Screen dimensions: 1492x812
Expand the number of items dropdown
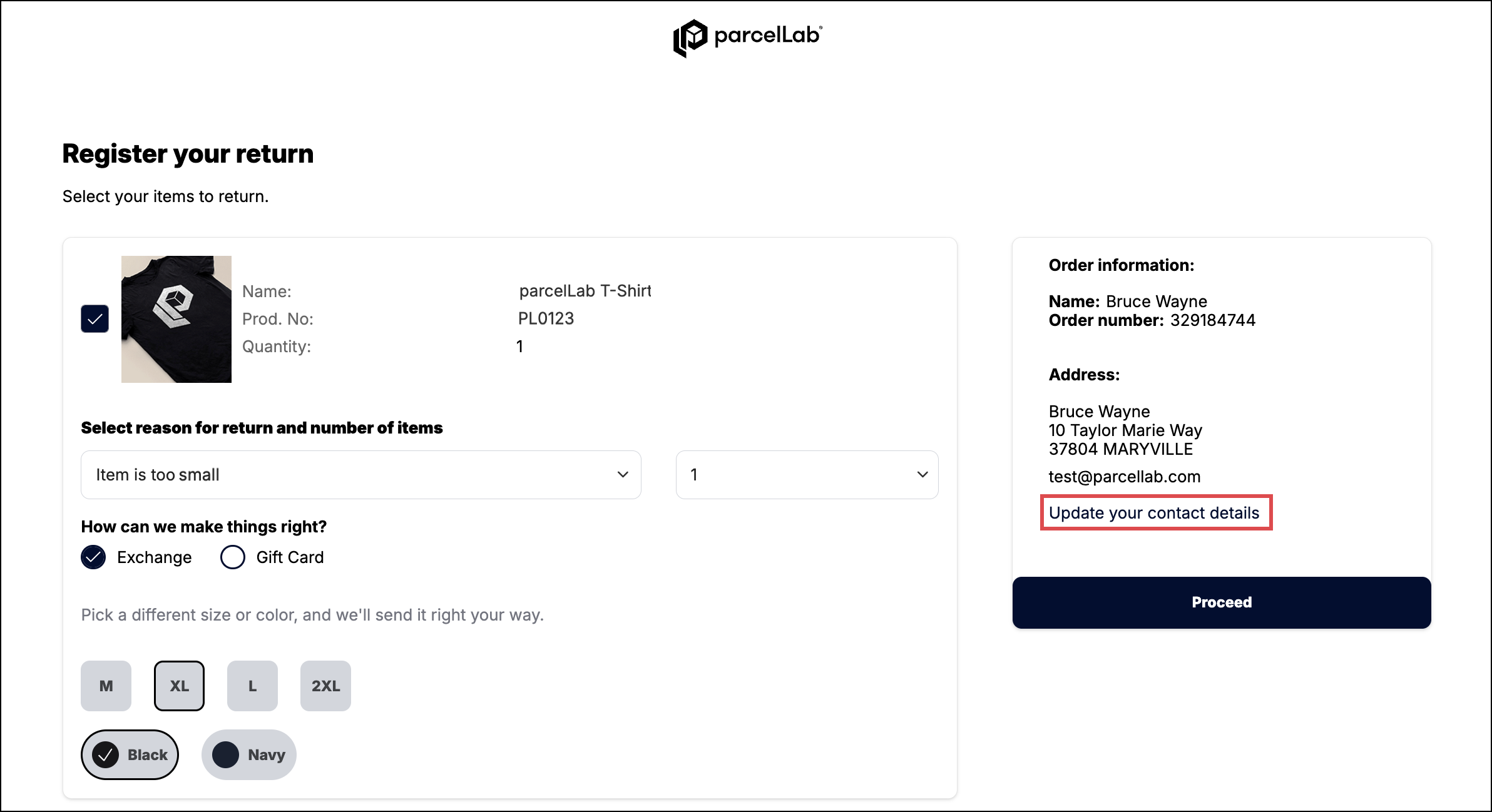pos(806,475)
